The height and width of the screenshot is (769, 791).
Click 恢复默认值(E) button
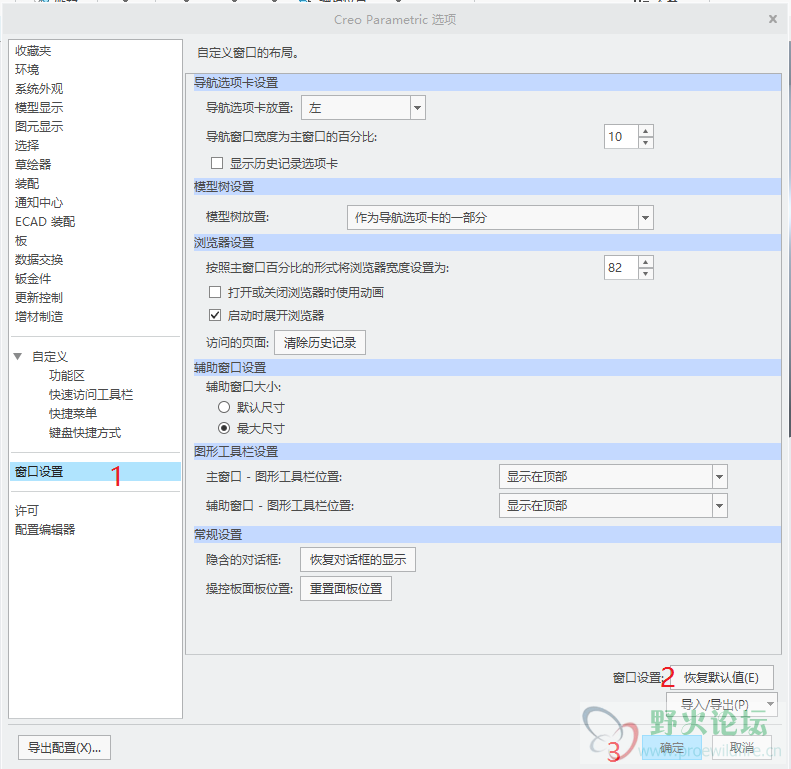click(x=721, y=678)
